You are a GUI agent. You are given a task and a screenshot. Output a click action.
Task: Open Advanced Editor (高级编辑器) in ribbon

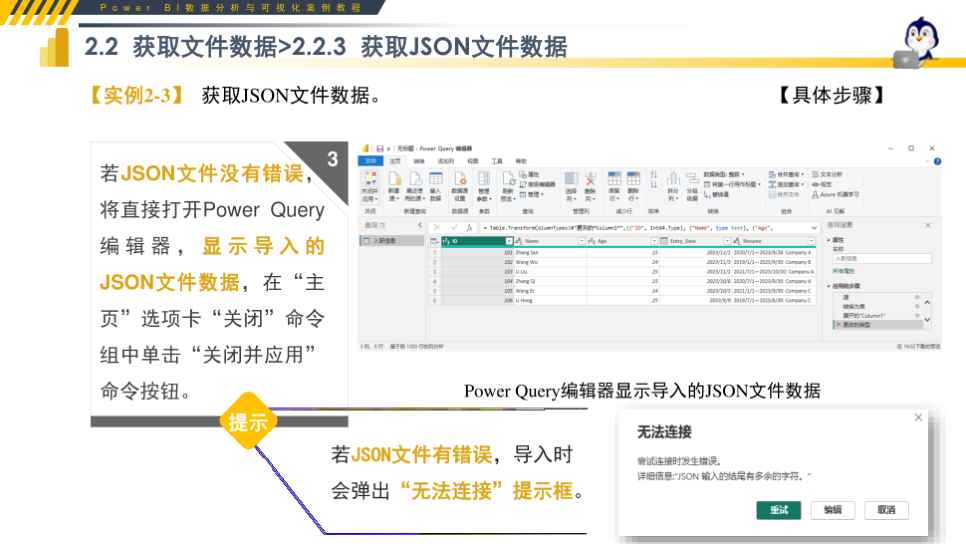point(538,184)
